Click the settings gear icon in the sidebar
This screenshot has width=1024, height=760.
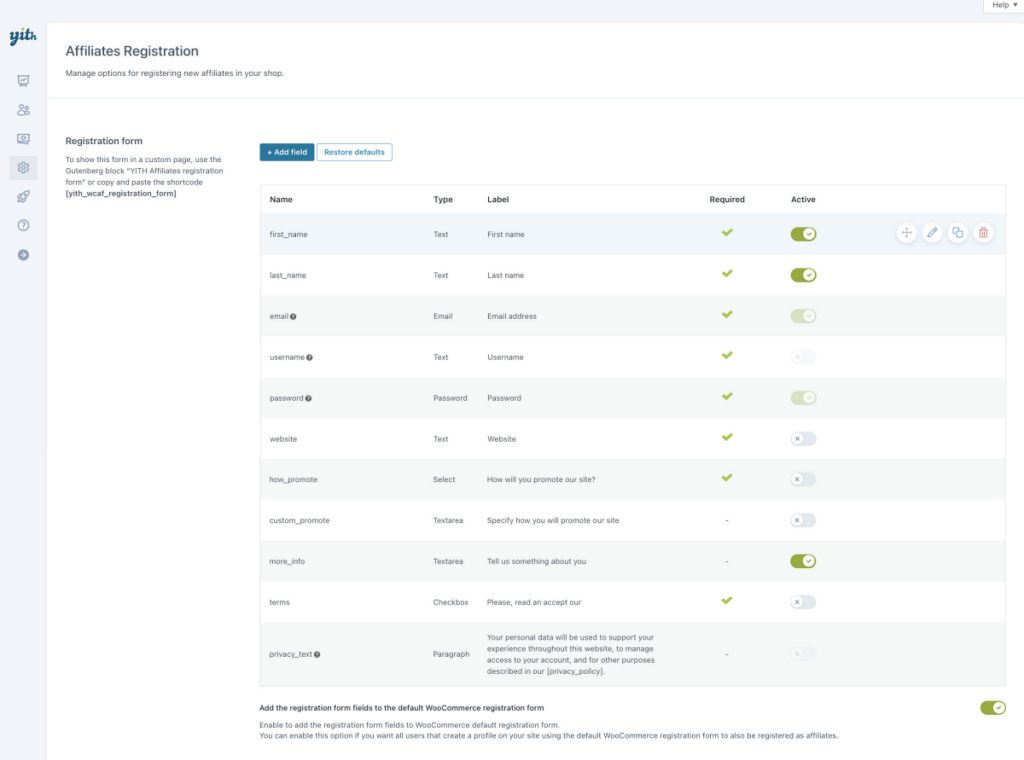tap(23, 168)
